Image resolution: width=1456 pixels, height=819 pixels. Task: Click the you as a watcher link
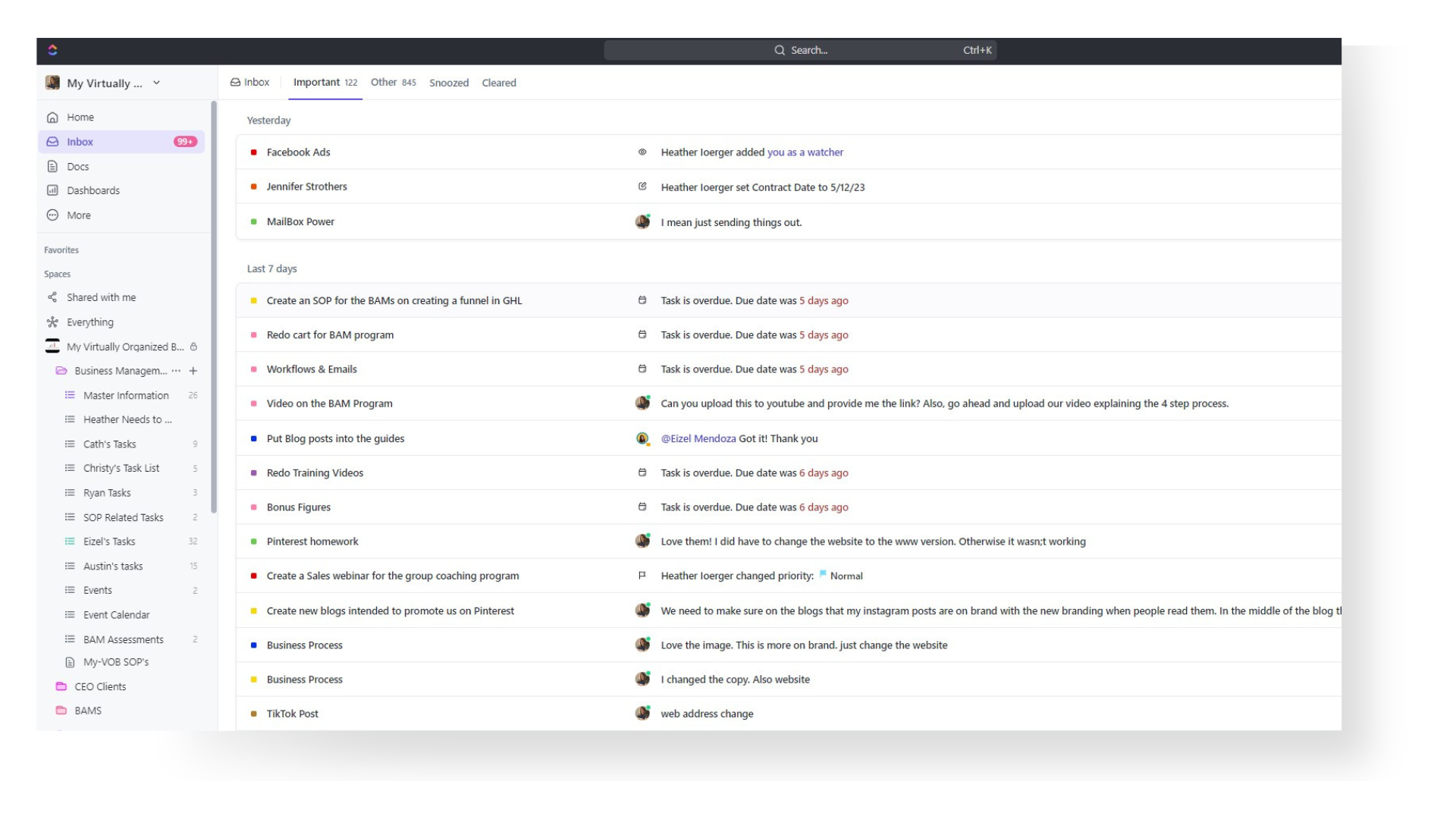tap(805, 152)
